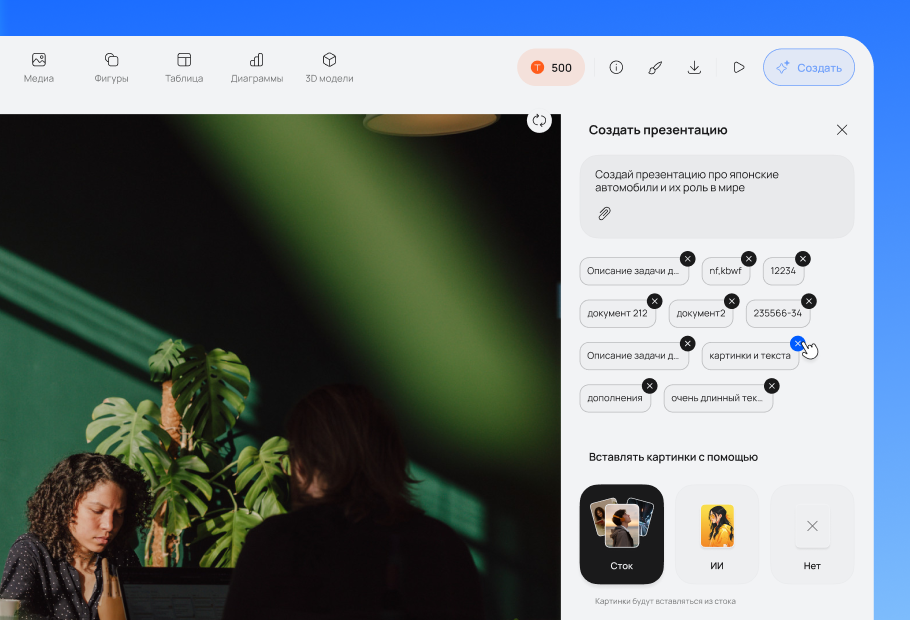Start slideshow with play icon
This screenshot has height=620, width=910.
pyautogui.click(x=738, y=68)
